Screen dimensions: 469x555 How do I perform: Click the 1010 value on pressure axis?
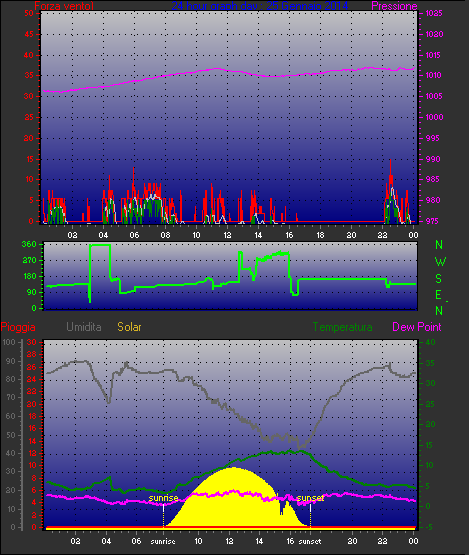434,75
